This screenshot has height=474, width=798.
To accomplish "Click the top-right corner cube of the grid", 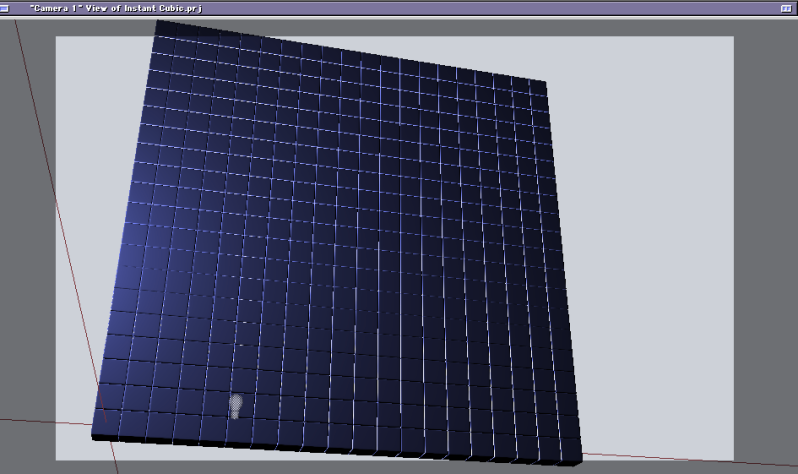I will pyautogui.click(x=536, y=88).
